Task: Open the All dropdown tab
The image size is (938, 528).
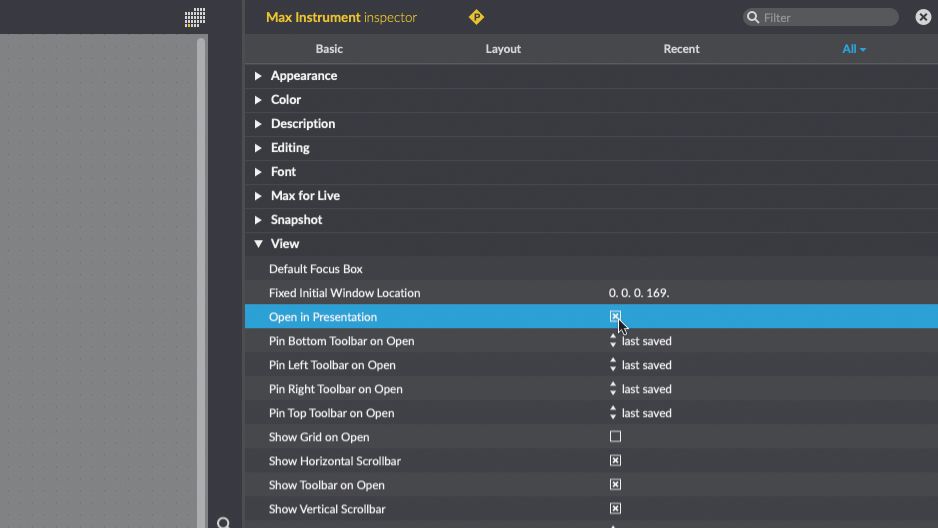Action: (853, 49)
